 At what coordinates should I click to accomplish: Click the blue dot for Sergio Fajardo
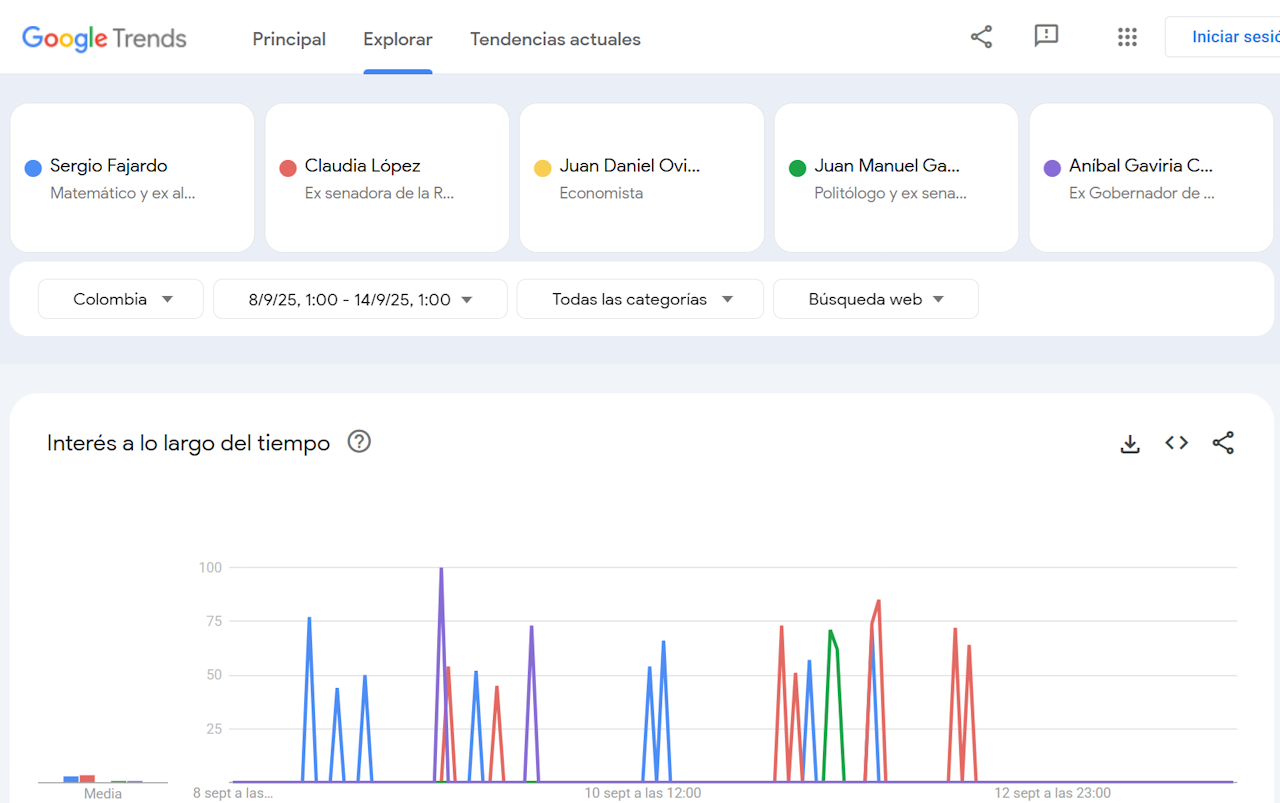pos(33,168)
